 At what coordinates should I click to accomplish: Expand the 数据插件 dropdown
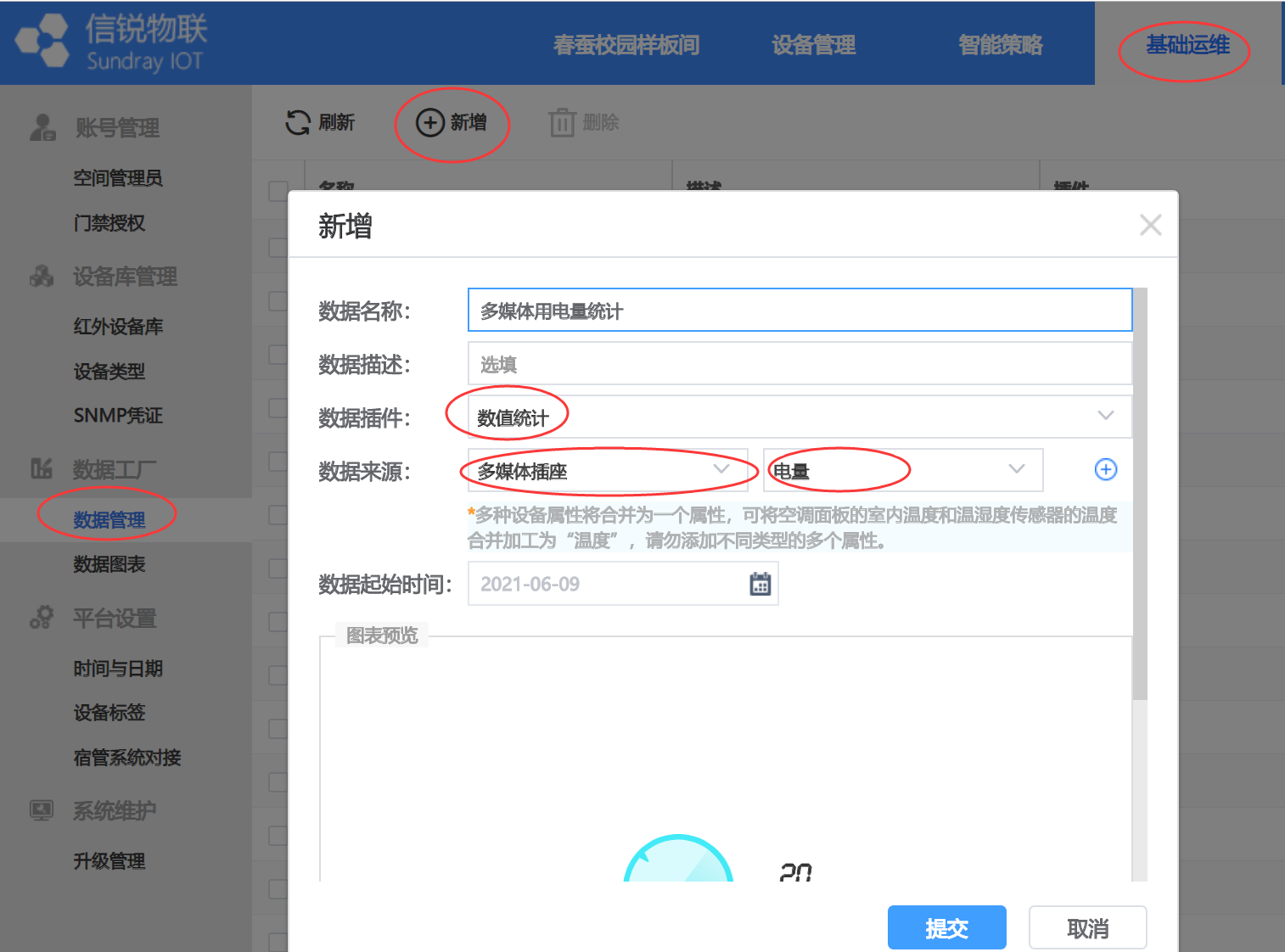1105,416
